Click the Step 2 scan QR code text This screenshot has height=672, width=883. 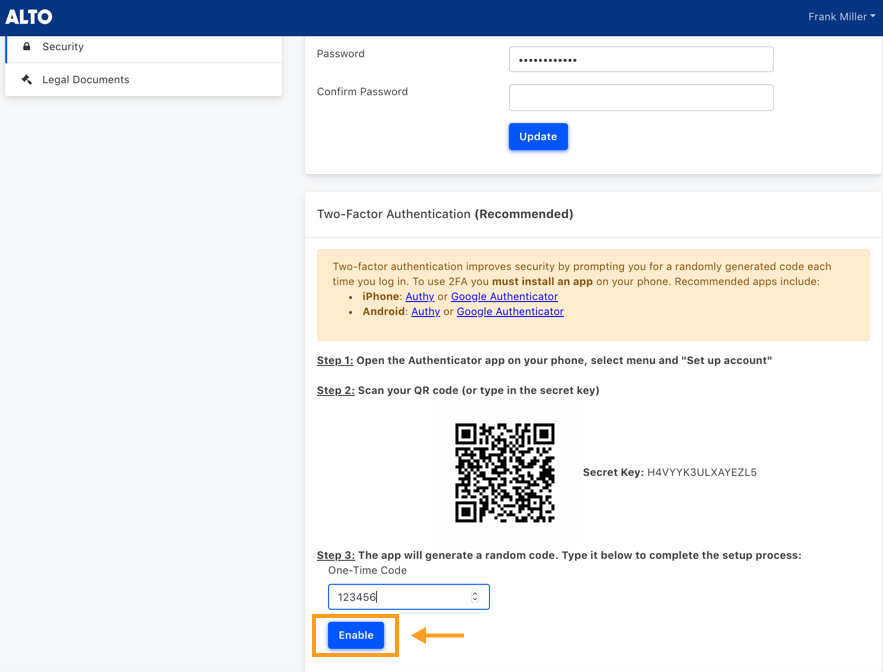pos(458,390)
